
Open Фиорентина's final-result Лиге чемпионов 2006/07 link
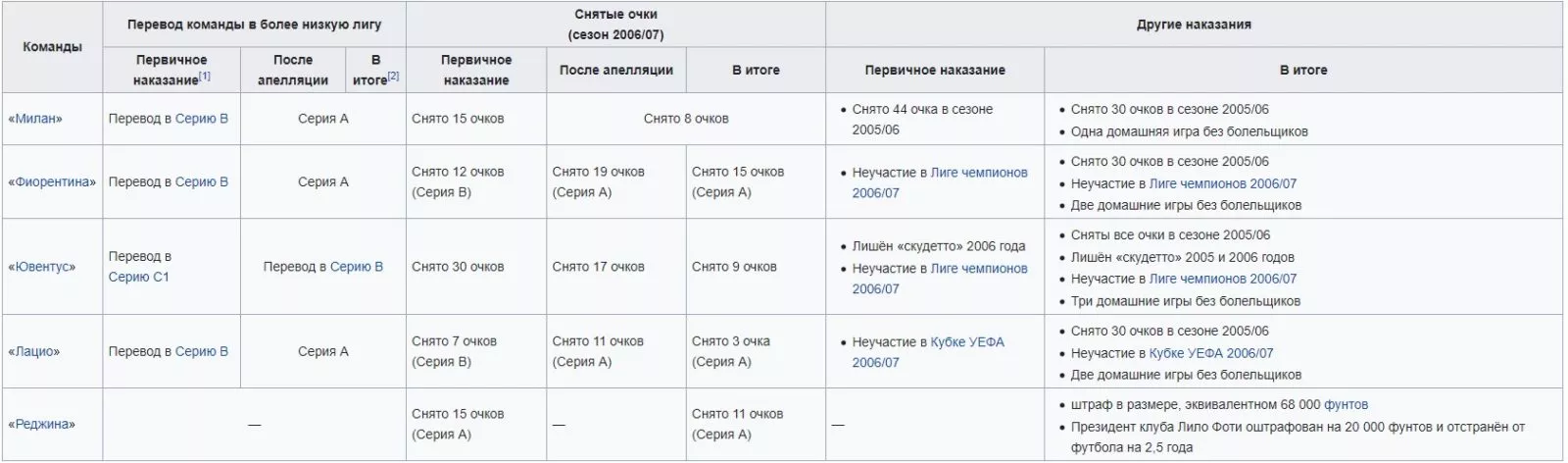[x=1222, y=183]
